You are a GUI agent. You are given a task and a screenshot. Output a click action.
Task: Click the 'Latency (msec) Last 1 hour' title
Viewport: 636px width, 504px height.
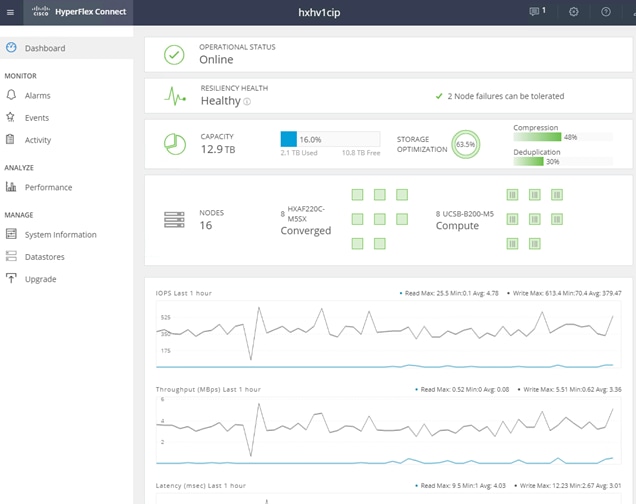[x=201, y=485]
